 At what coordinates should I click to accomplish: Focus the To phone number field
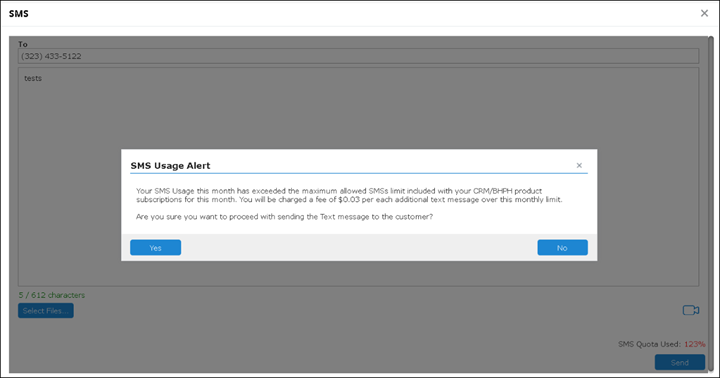[x=359, y=56]
